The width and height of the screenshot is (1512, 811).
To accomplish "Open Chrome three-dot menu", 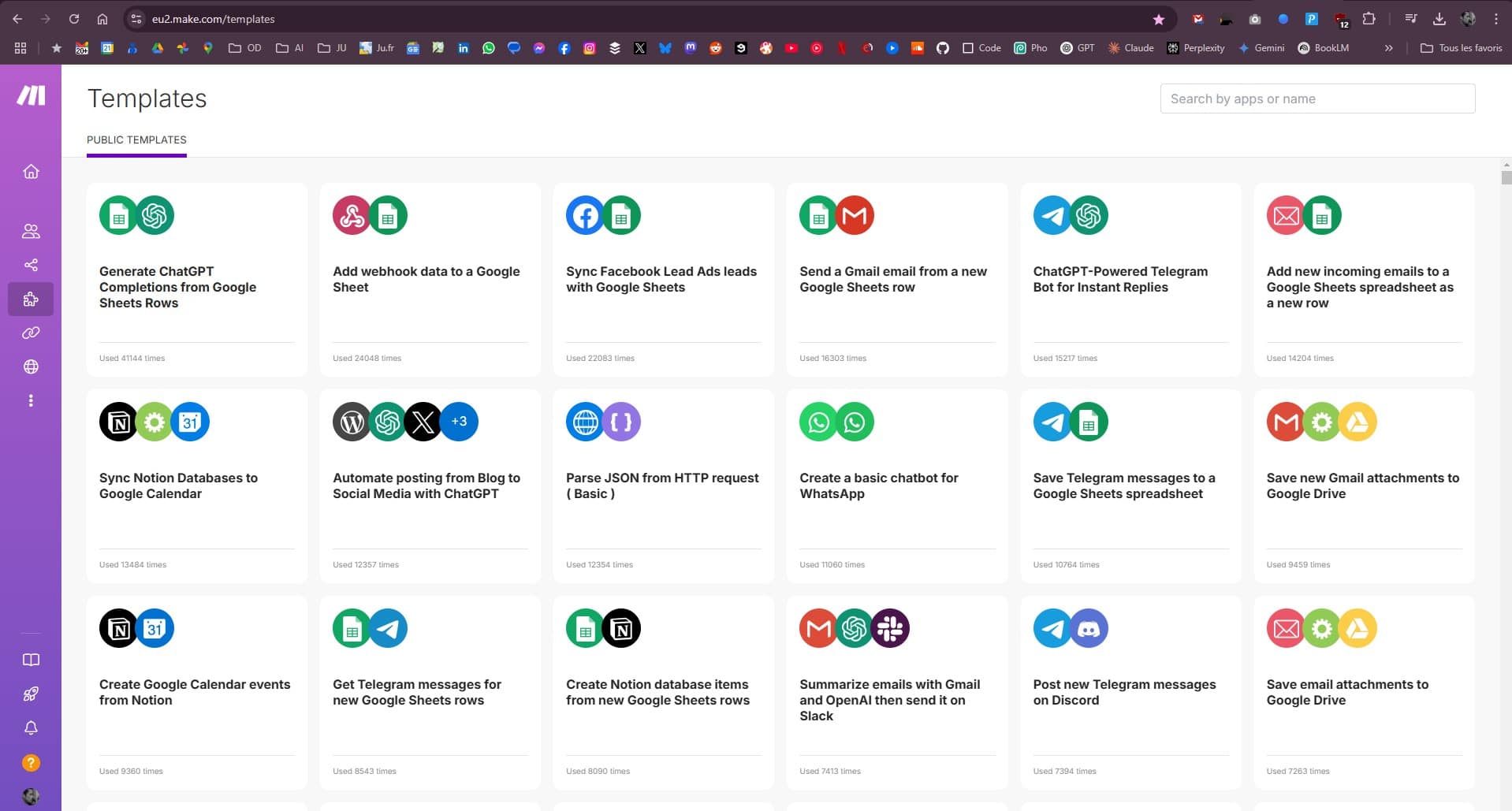I will pos(1495,19).
